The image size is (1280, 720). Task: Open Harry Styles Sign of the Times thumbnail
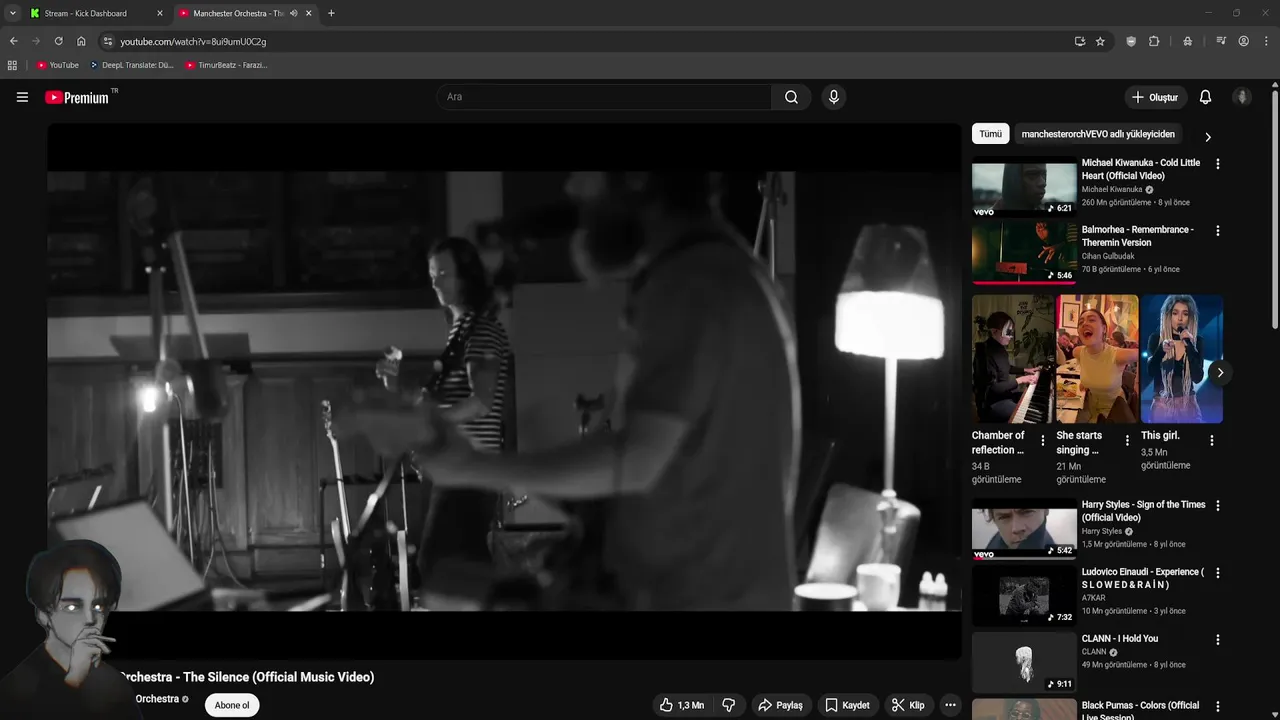click(x=1024, y=529)
